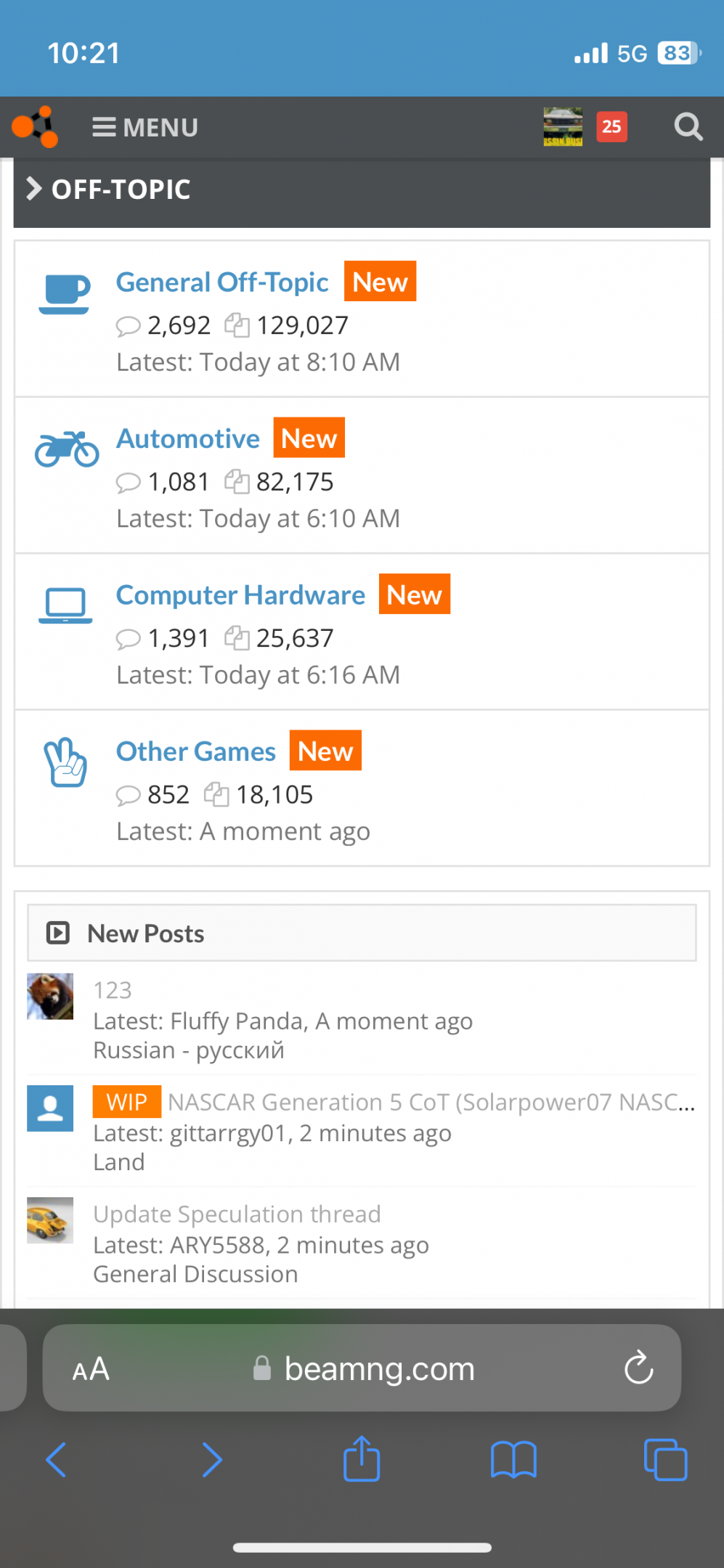724x1568 pixels.
Task: Click the BeamNG orange logo icon
Action: coord(35,127)
